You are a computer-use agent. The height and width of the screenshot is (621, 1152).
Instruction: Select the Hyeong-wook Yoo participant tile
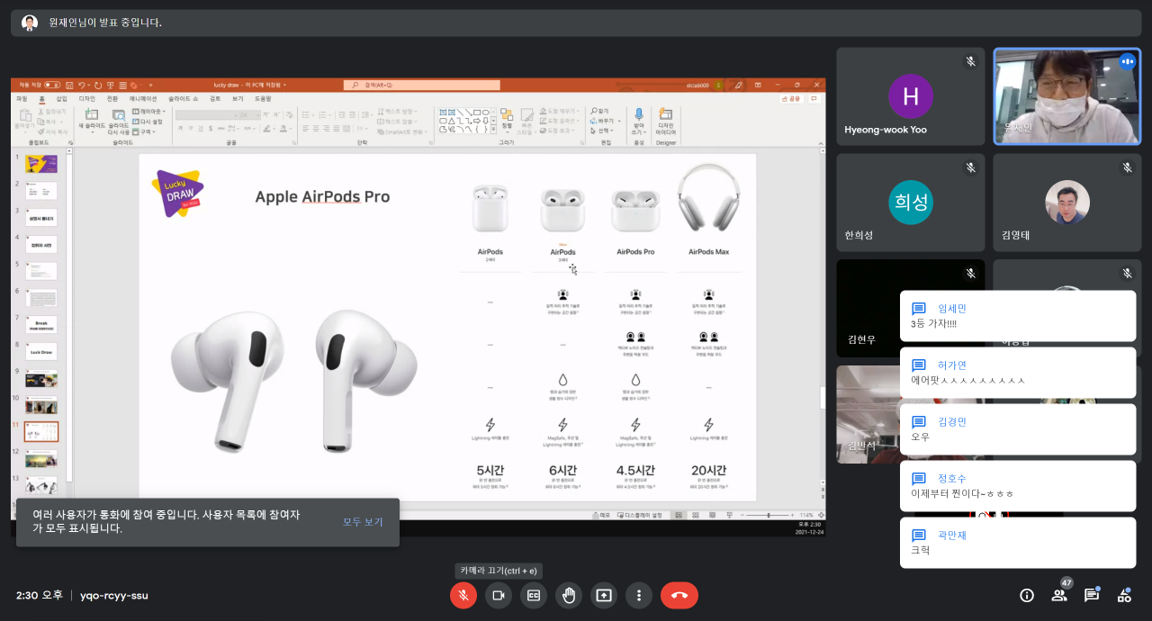click(x=910, y=96)
